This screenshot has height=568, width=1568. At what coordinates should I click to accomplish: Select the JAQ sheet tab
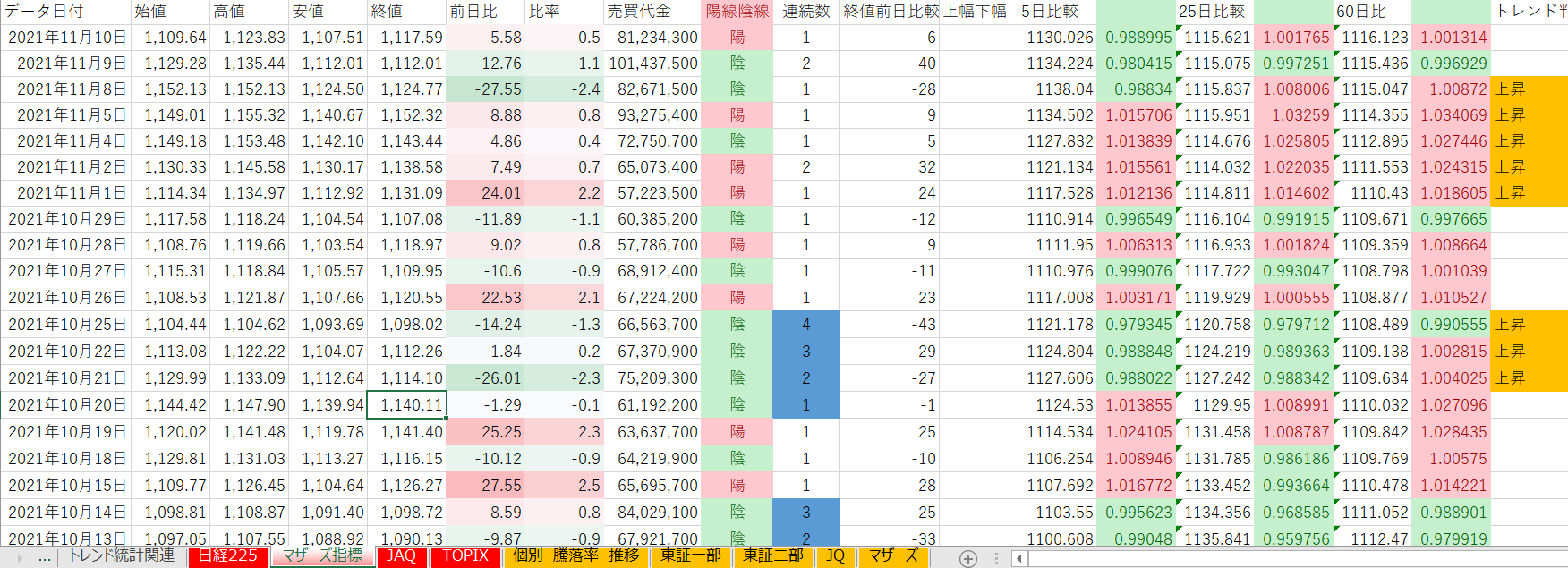click(401, 556)
